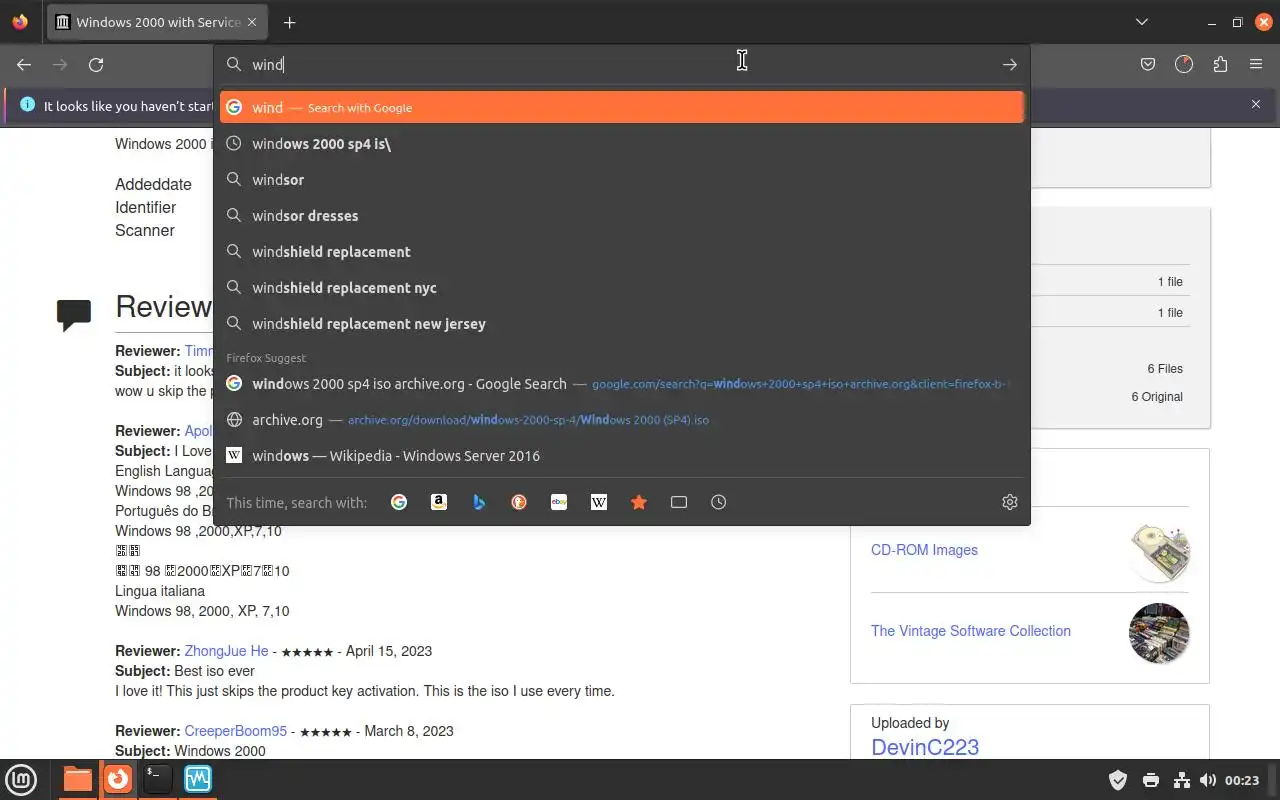The width and height of the screenshot is (1280, 800).
Task: Choose 'windshield replacement' suggestion
Action: 622,251
